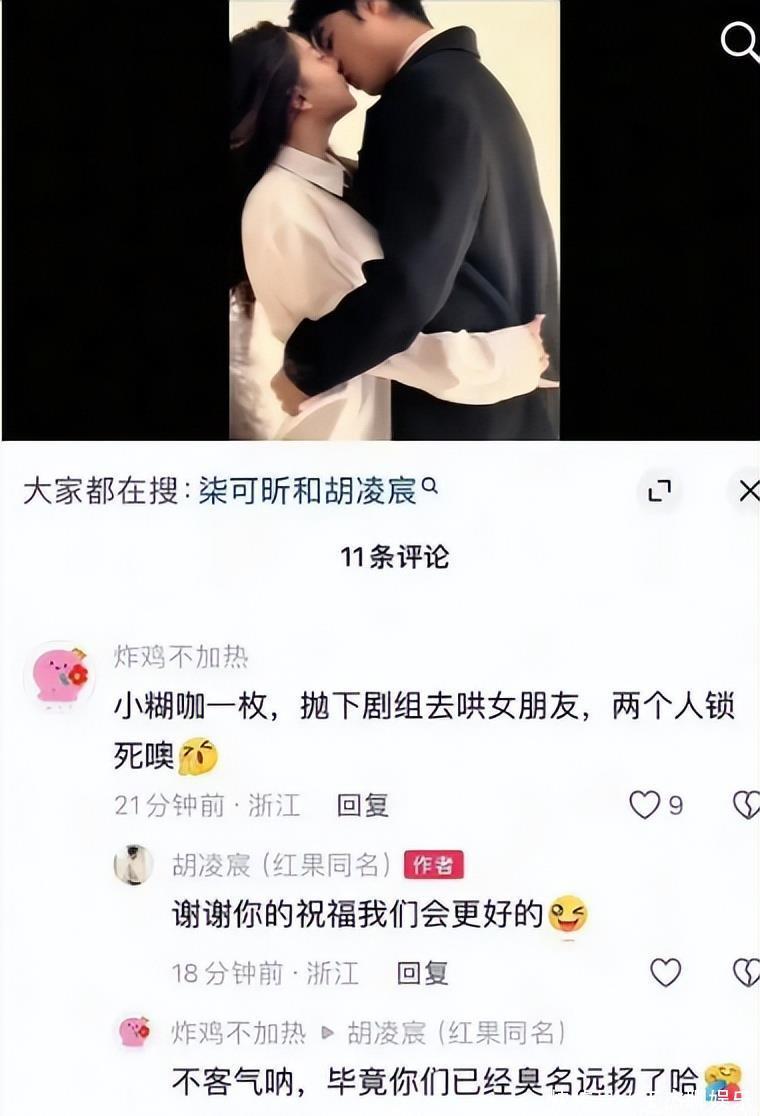This screenshot has width=760, height=1116.
Task: Open search with the magnifier icon
Action: [x=741, y=43]
